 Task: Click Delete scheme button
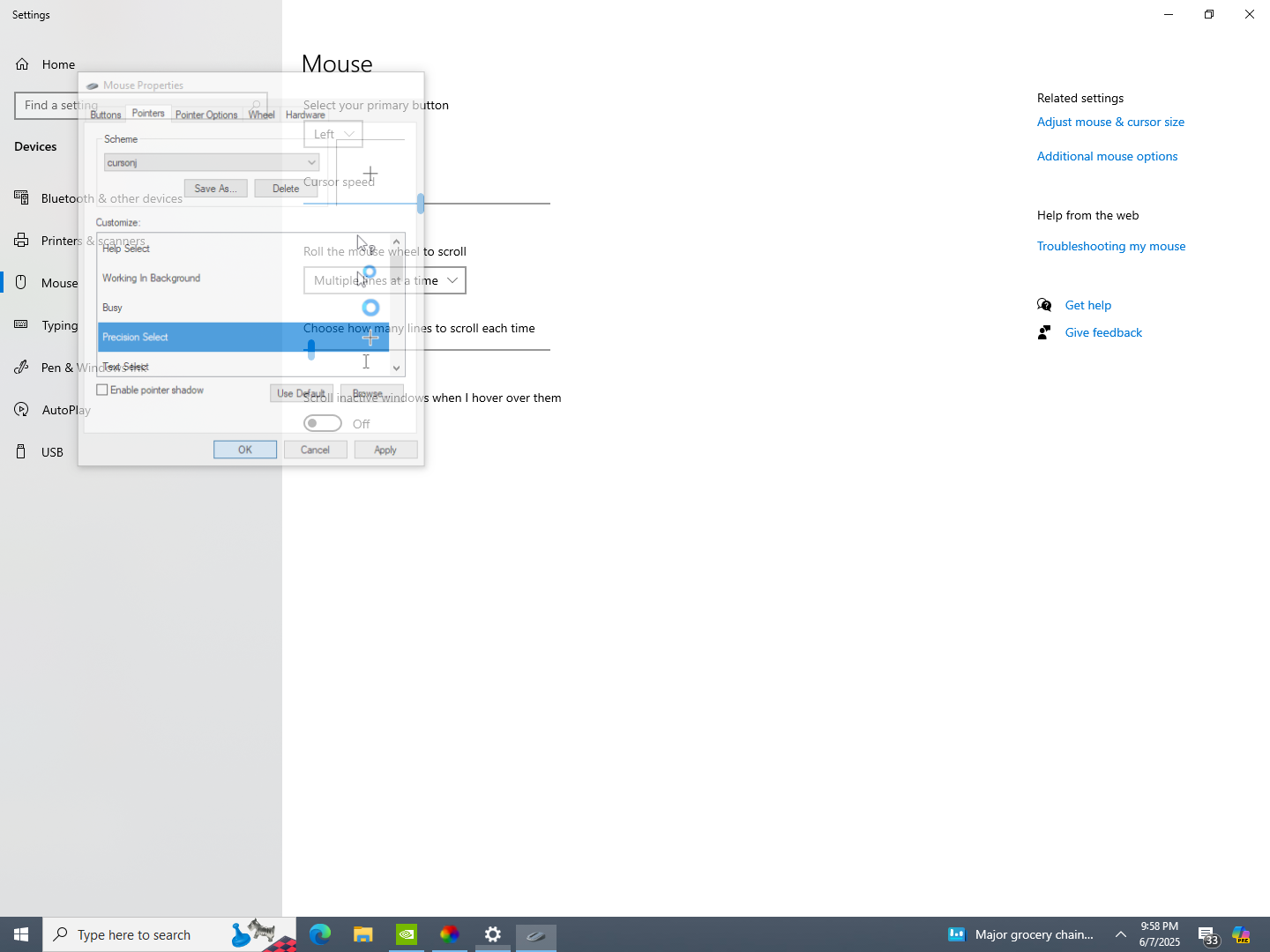point(286,189)
